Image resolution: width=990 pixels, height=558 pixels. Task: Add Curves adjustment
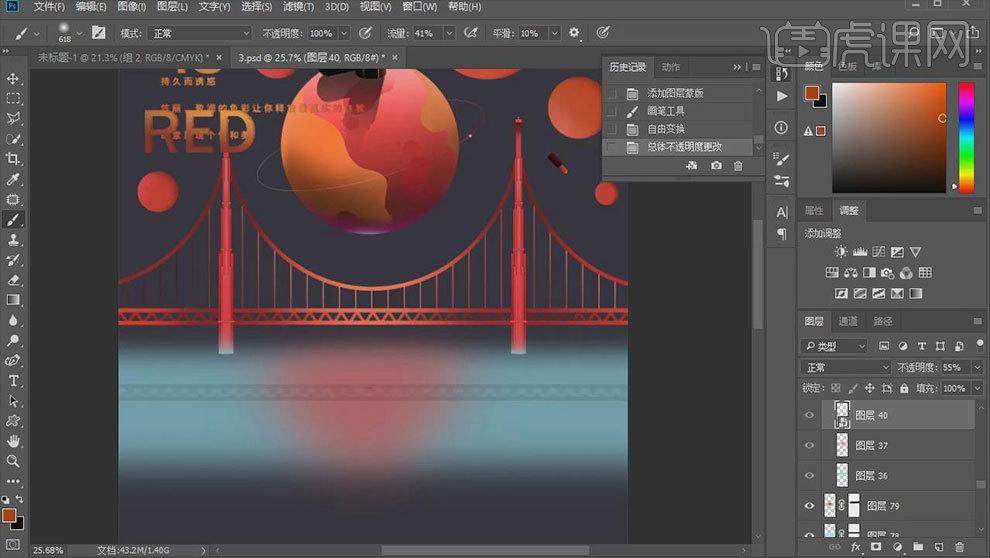click(878, 252)
